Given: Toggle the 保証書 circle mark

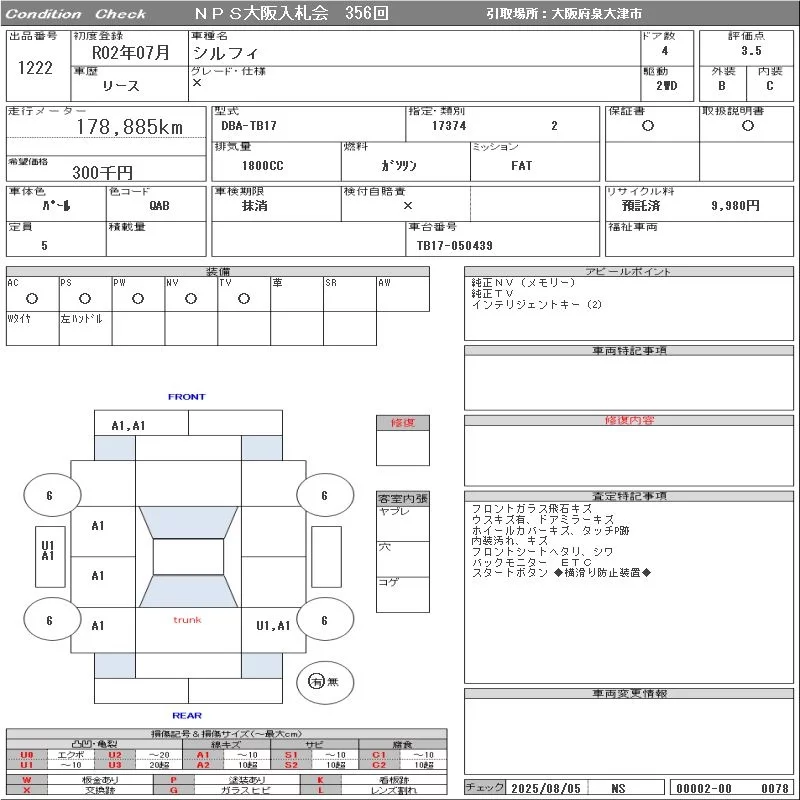Looking at the screenshot, I should [648, 126].
